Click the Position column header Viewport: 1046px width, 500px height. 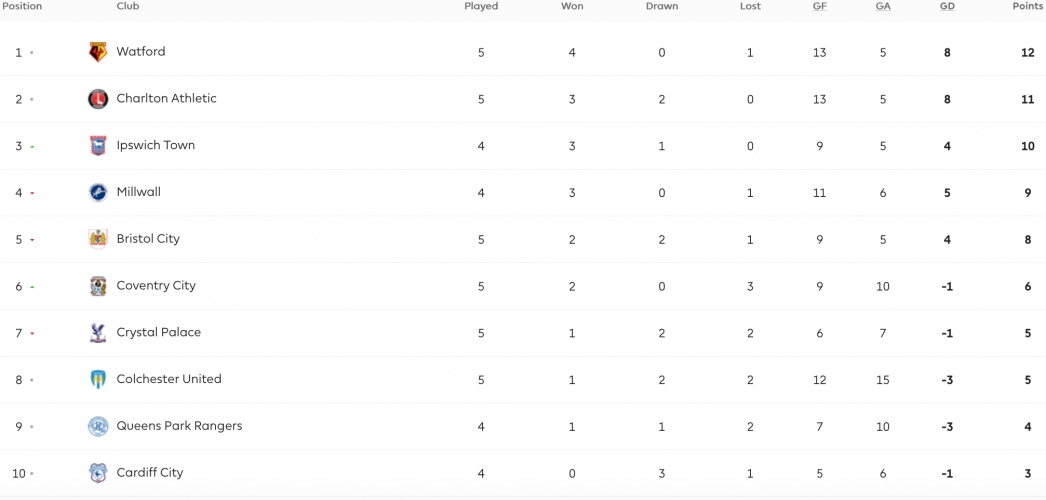click(22, 6)
